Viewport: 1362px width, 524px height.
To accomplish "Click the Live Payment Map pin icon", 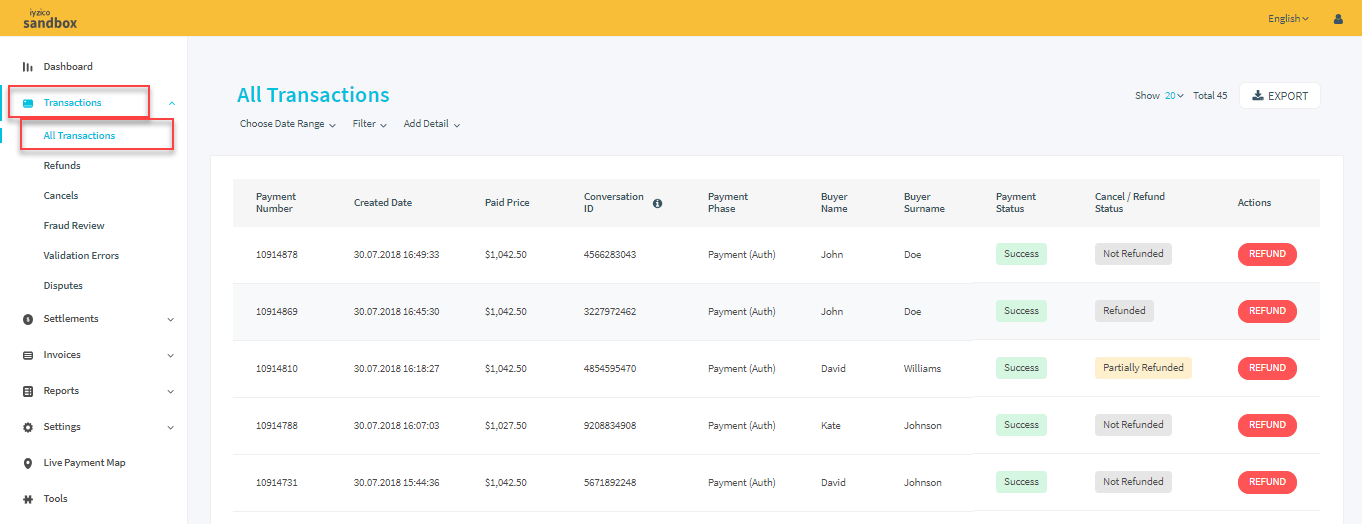I will (x=28, y=463).
